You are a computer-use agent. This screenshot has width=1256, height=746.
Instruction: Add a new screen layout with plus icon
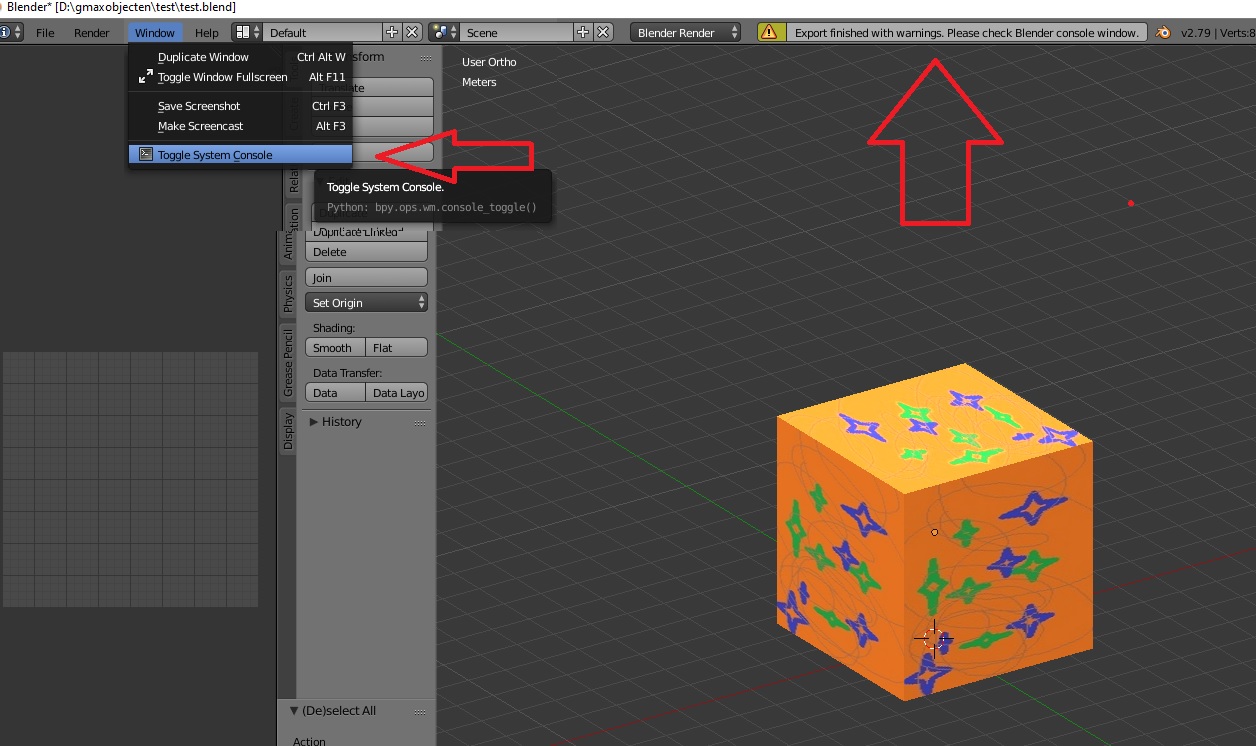coord(392,32)
